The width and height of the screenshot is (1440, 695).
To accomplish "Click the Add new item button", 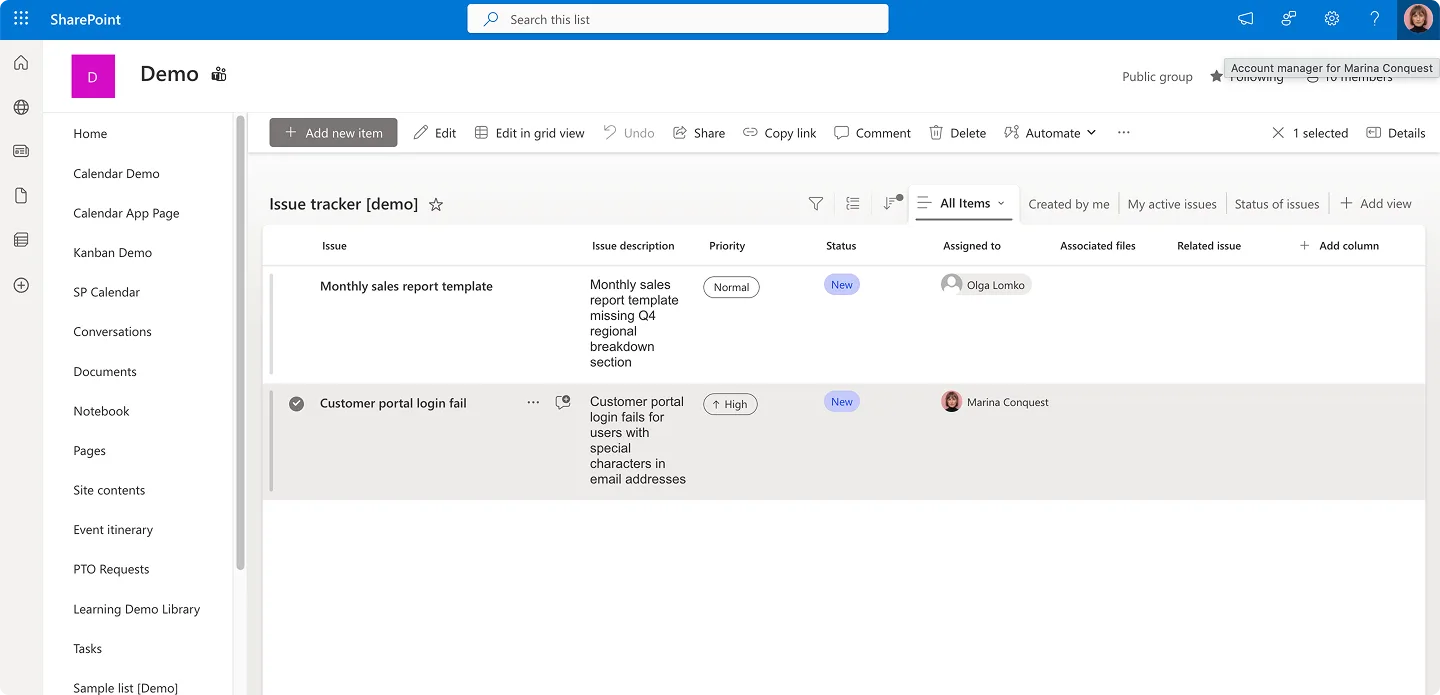I will click(x=333, y=132).
